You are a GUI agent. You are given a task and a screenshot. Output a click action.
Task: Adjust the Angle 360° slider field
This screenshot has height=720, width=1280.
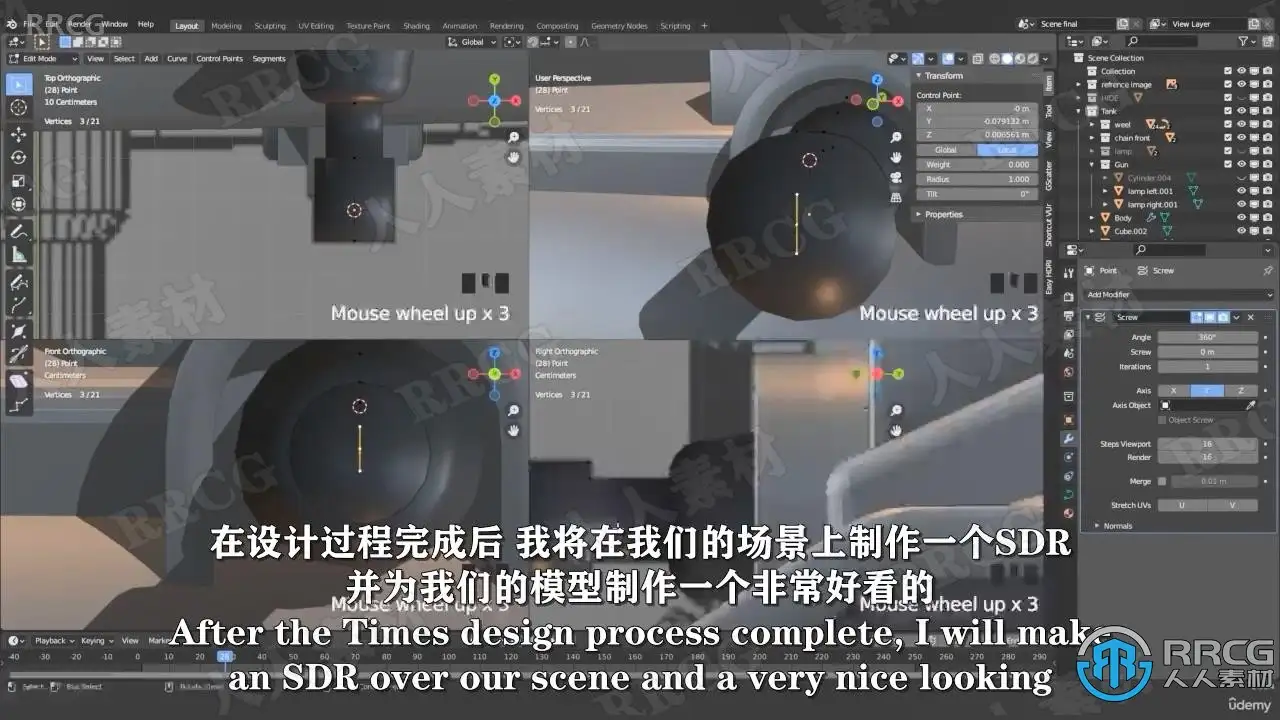[1208, 337]
